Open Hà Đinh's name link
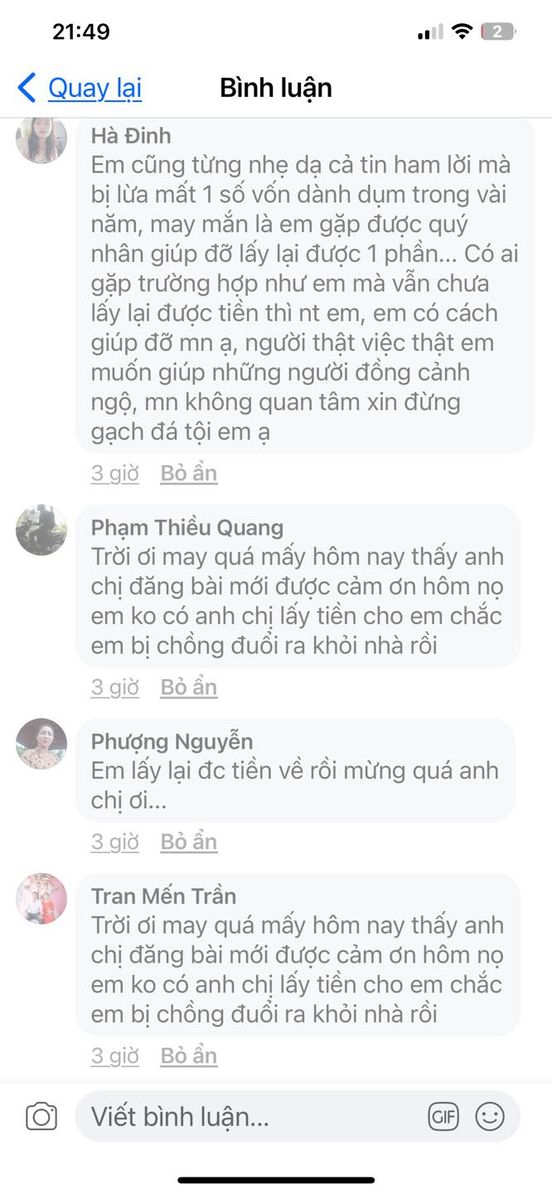Viewport: 552px width, 1194px height. [131, 136]
